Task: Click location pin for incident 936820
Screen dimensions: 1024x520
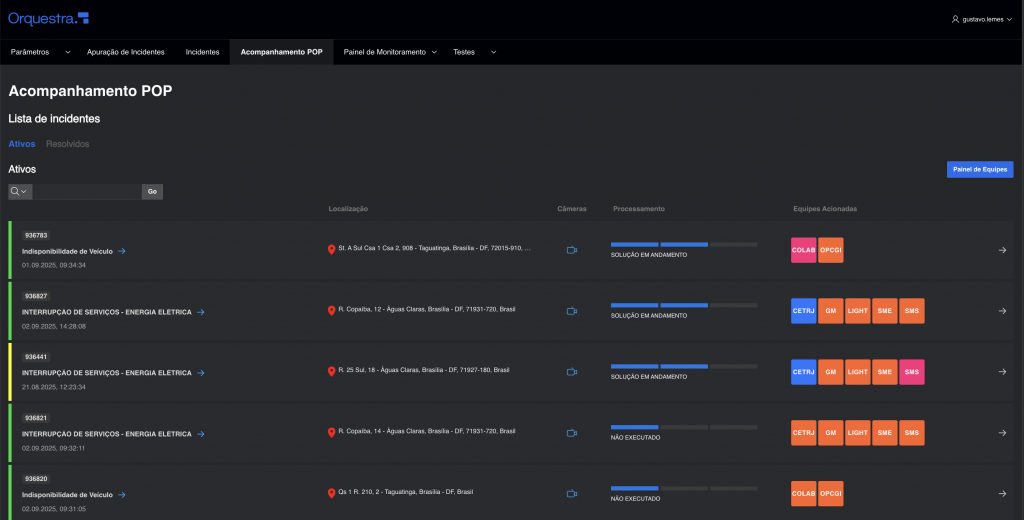Action: (332, 494)
